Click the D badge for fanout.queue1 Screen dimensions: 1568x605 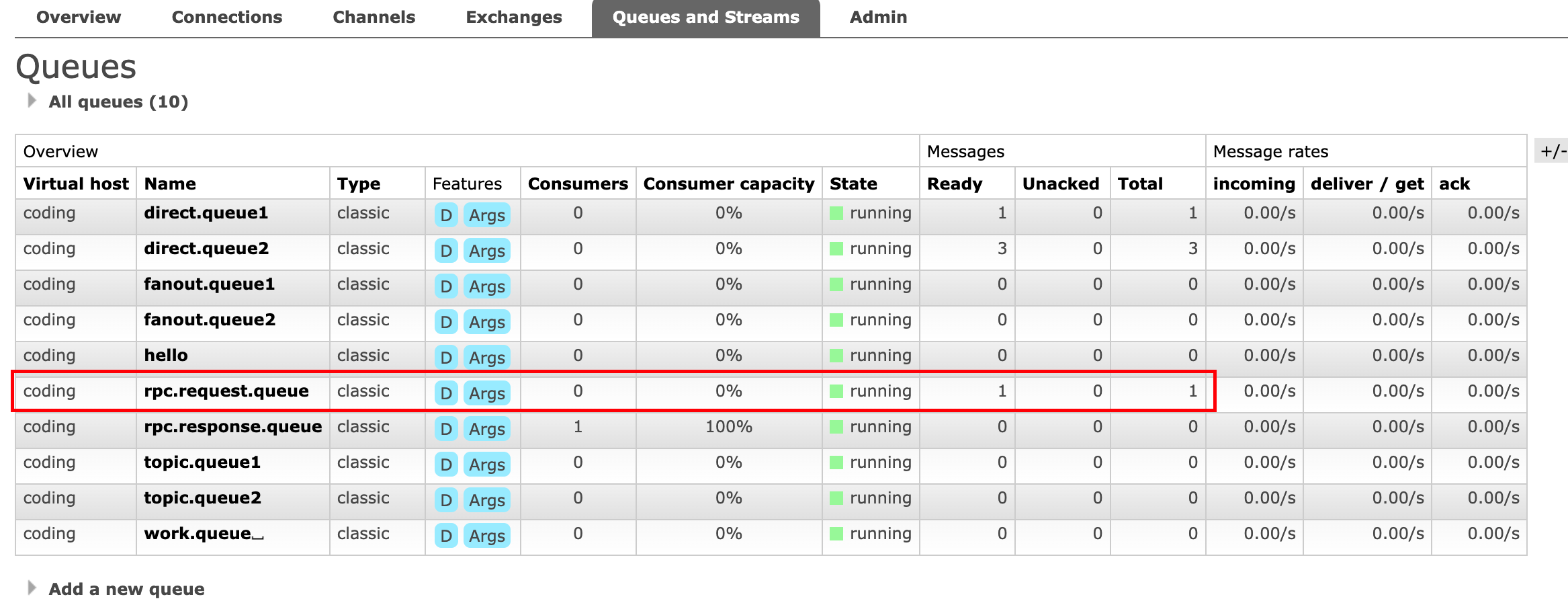pyautogui.click(x=445, y=286)
